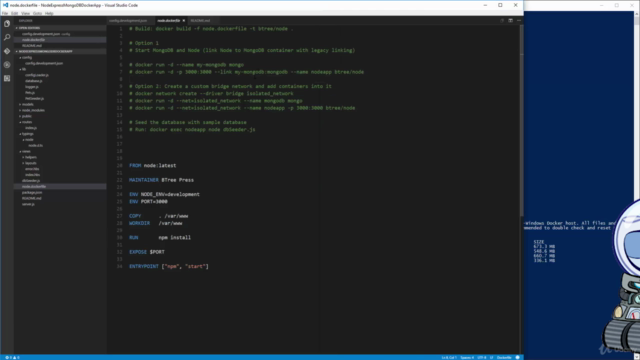640x360 pixels.
Task: Open dbSeeder.js in the file tree
Action: click(x=31, y=181)
